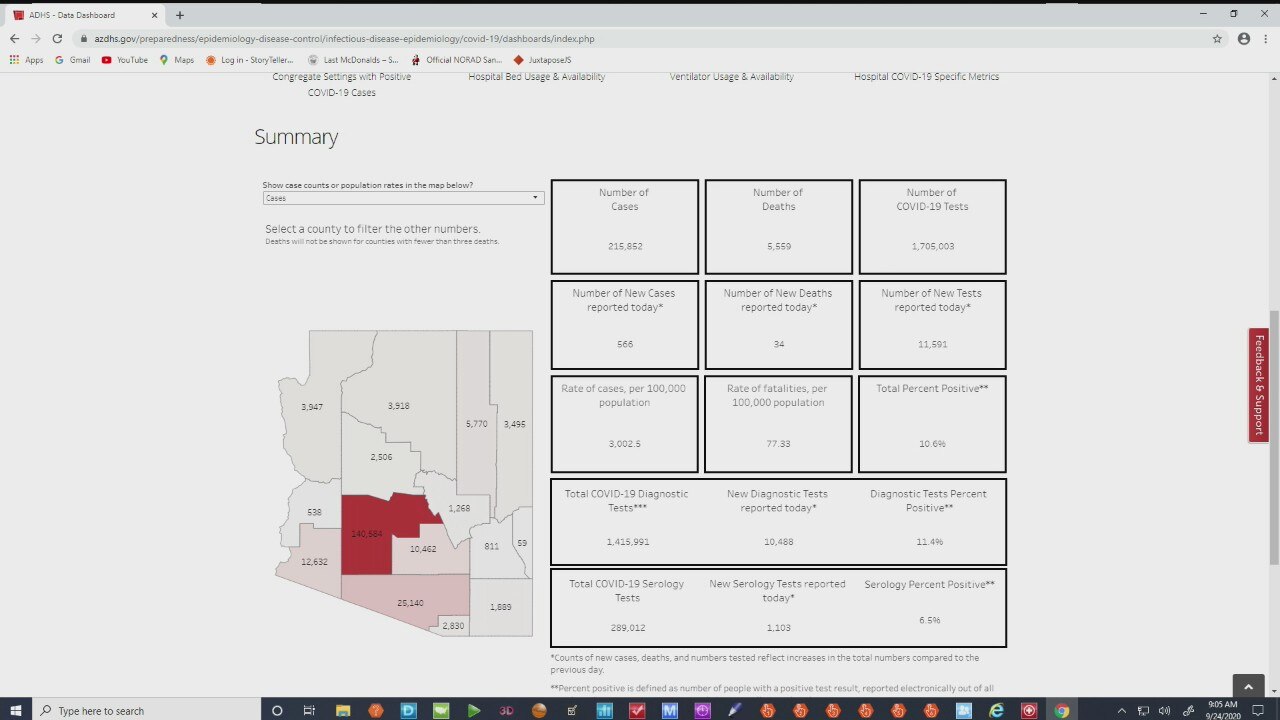The image size is (1280, 720).
Task: Close the ADHS Data Dashboard tab
Action: (x=153, y=15)
